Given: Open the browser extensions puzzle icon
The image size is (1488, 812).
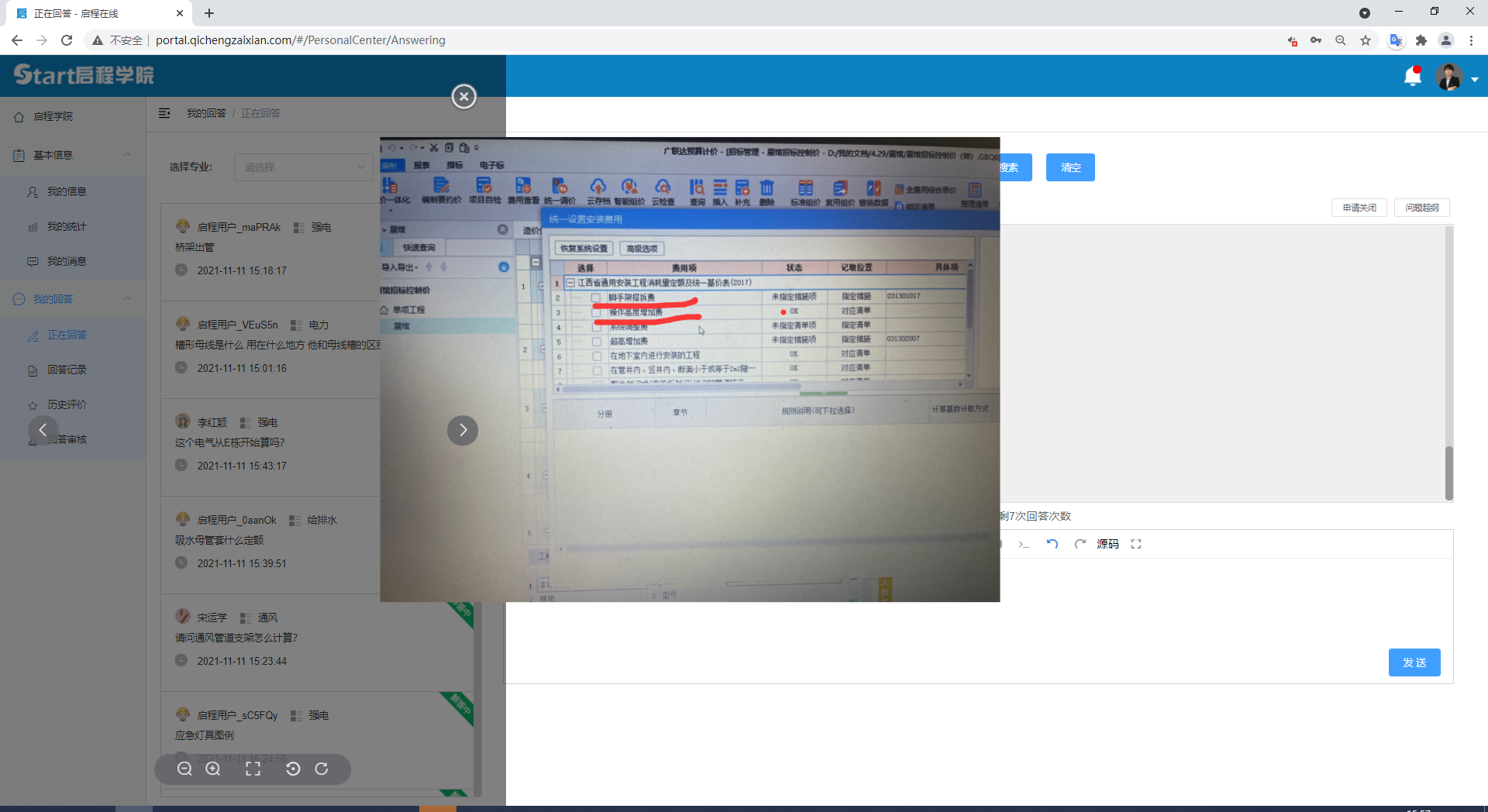Looking at the screenshot, I should [1421, 40].
